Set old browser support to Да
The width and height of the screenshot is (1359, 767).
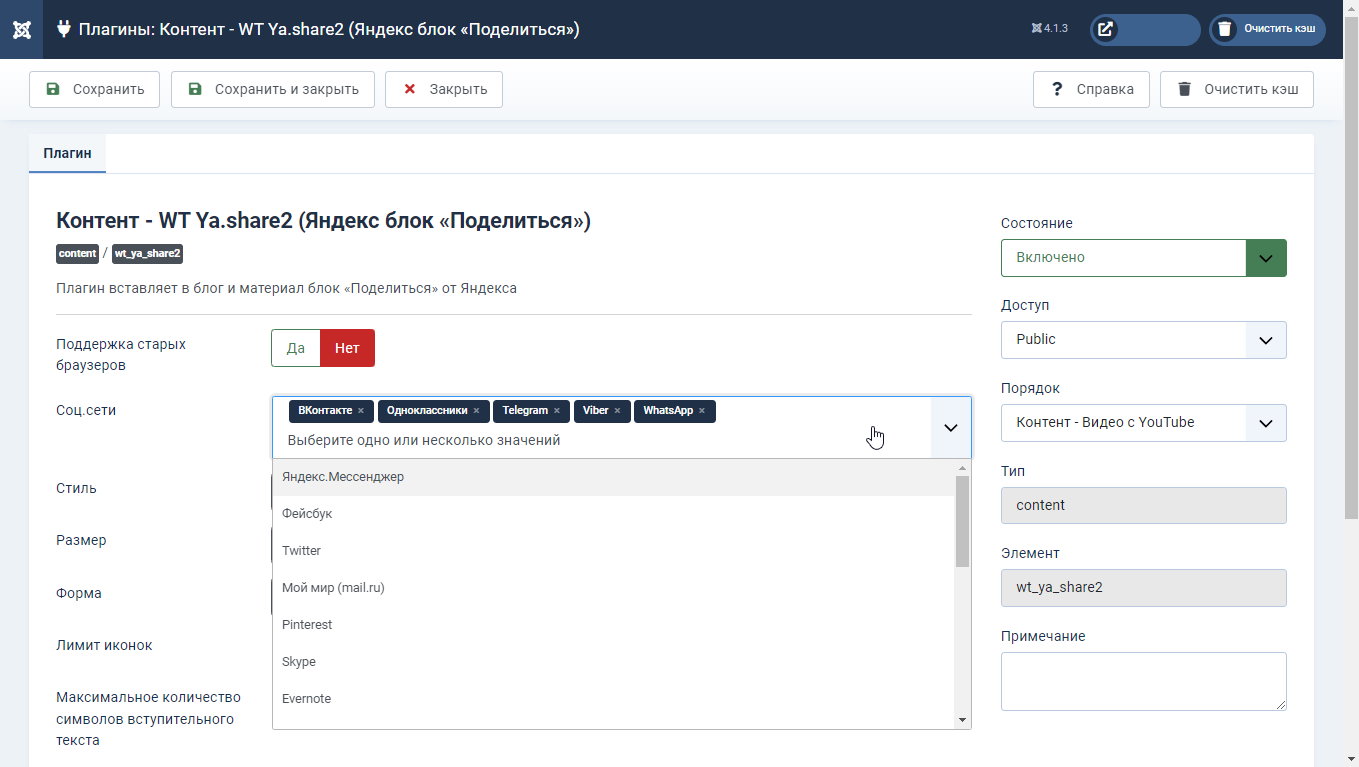click(x=296, y=348)
